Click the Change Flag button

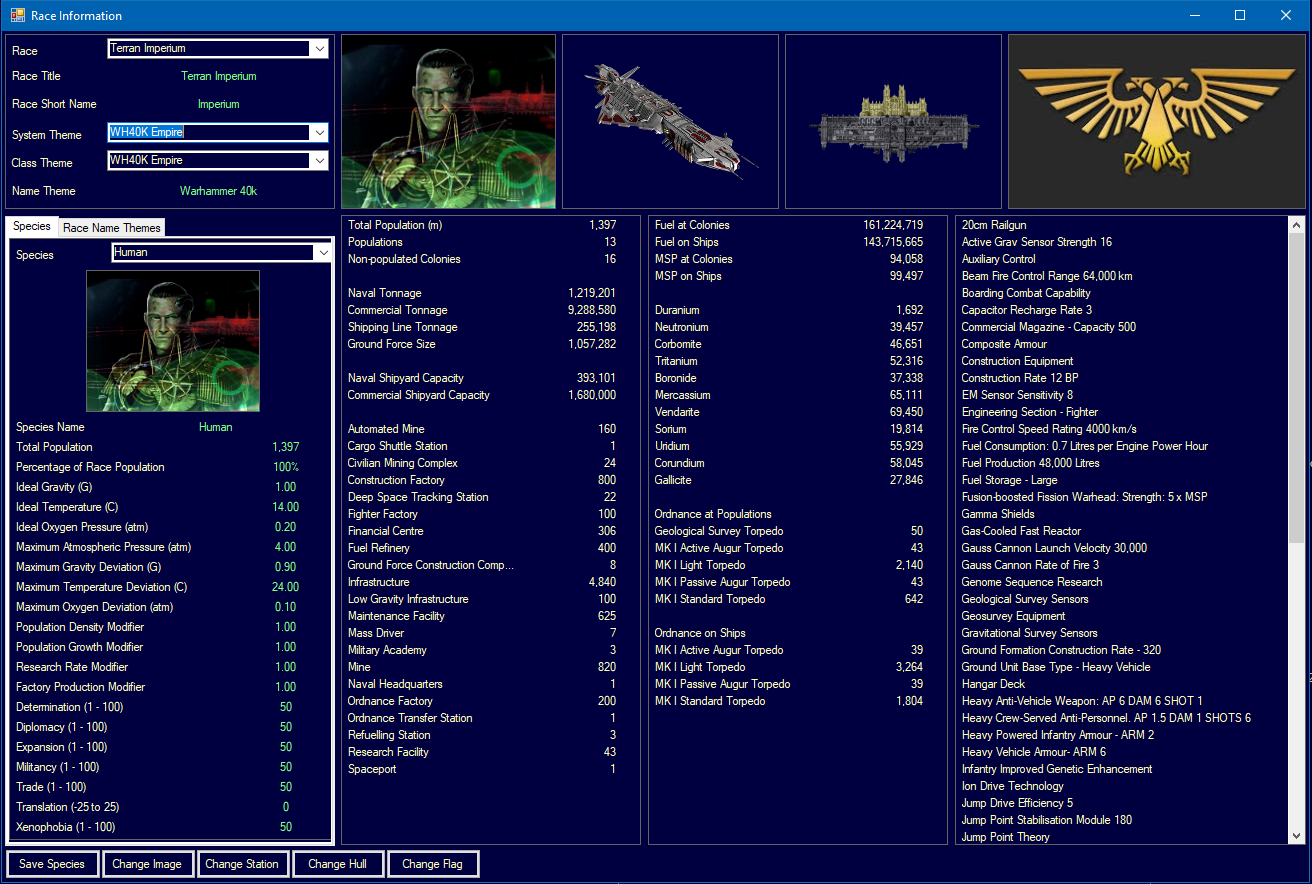point(432,864)
